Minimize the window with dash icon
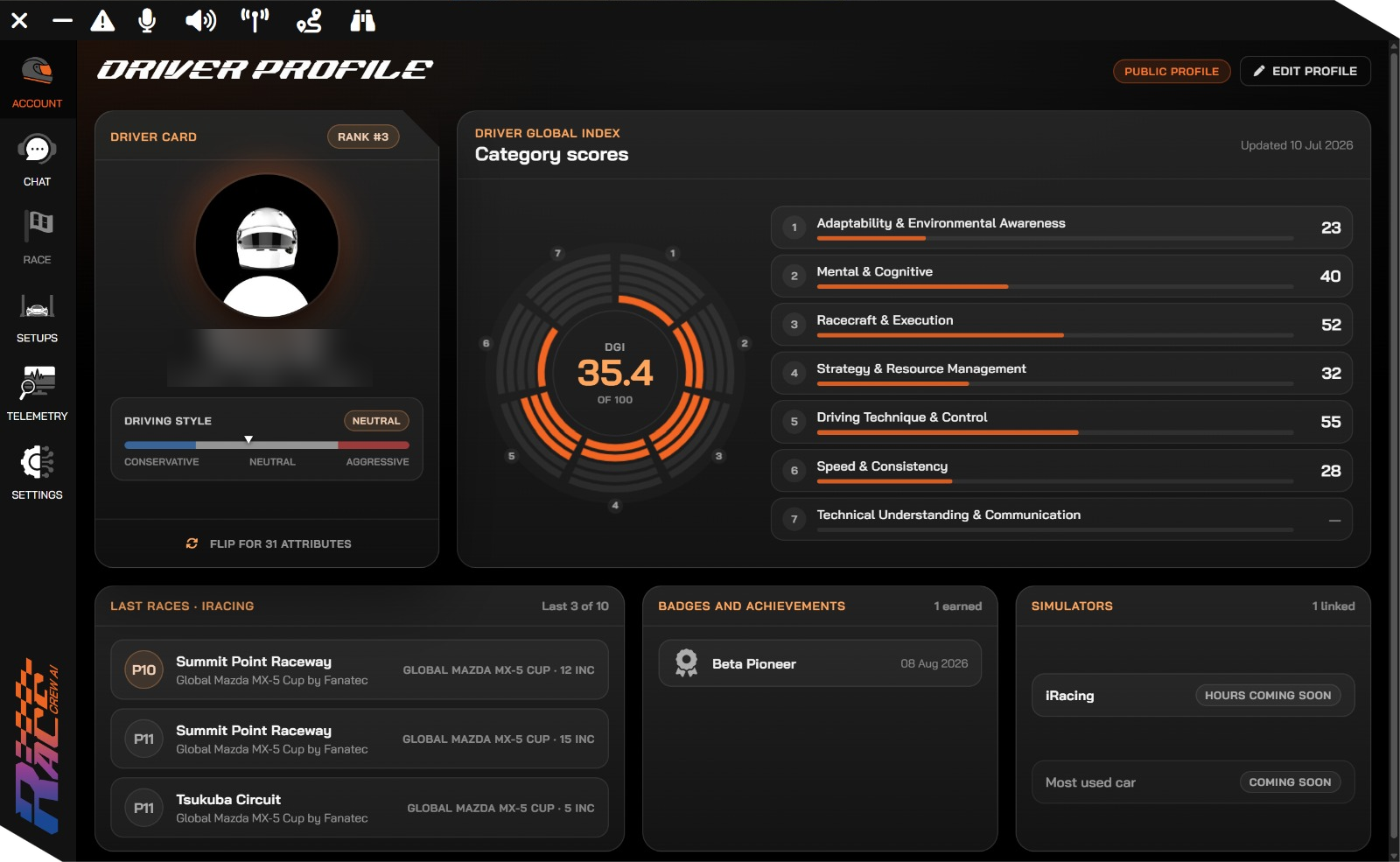 coord(62,20)
